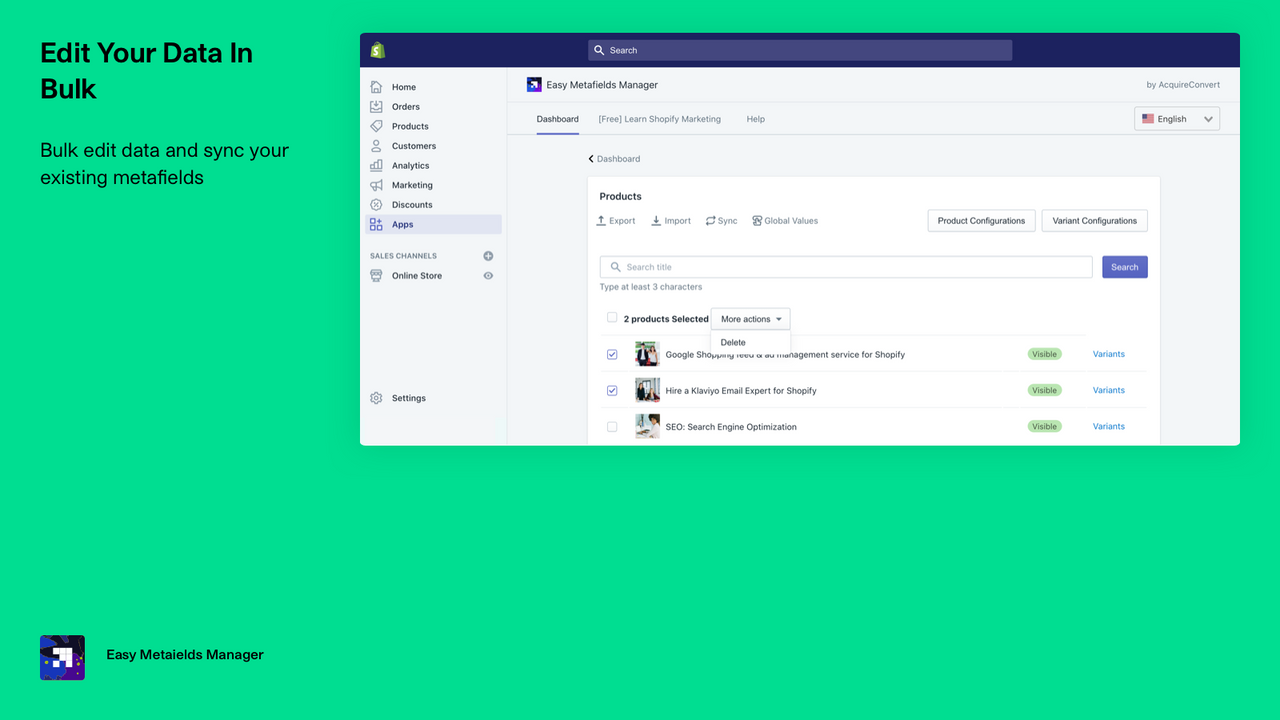Image resolution: width=1280 pixels, height=720 pixels.
Task: Click the Discounts icon
Action: (x=409, y=204)
